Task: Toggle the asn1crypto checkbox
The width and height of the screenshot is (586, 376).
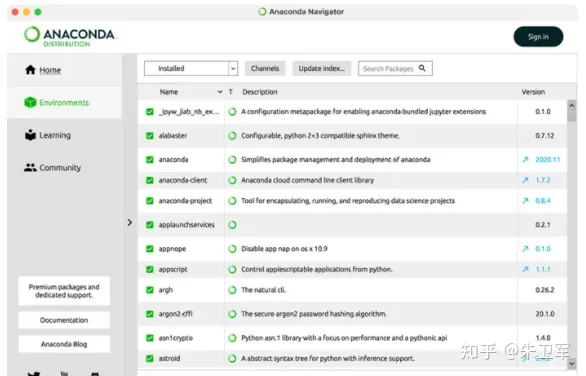Action: click(x=150, y=338)
